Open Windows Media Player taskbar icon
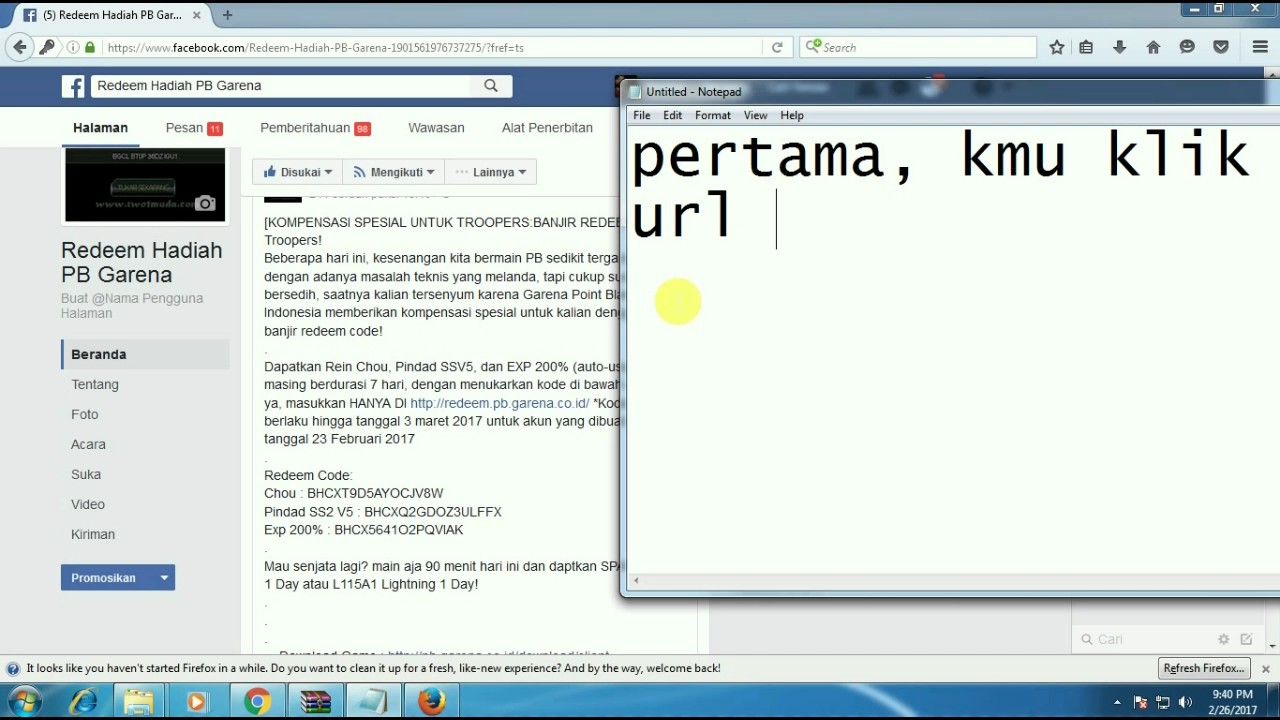Viewport: 1280px width, 720px height. click(196, 702)
